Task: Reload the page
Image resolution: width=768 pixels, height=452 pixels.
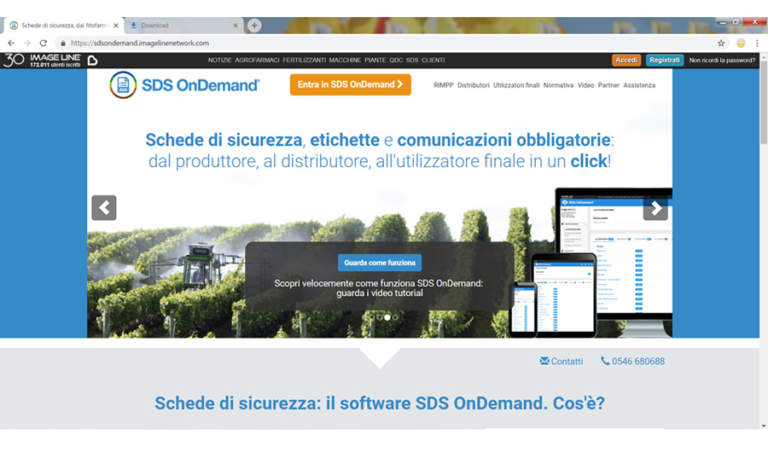Action: tap(43, 43)
